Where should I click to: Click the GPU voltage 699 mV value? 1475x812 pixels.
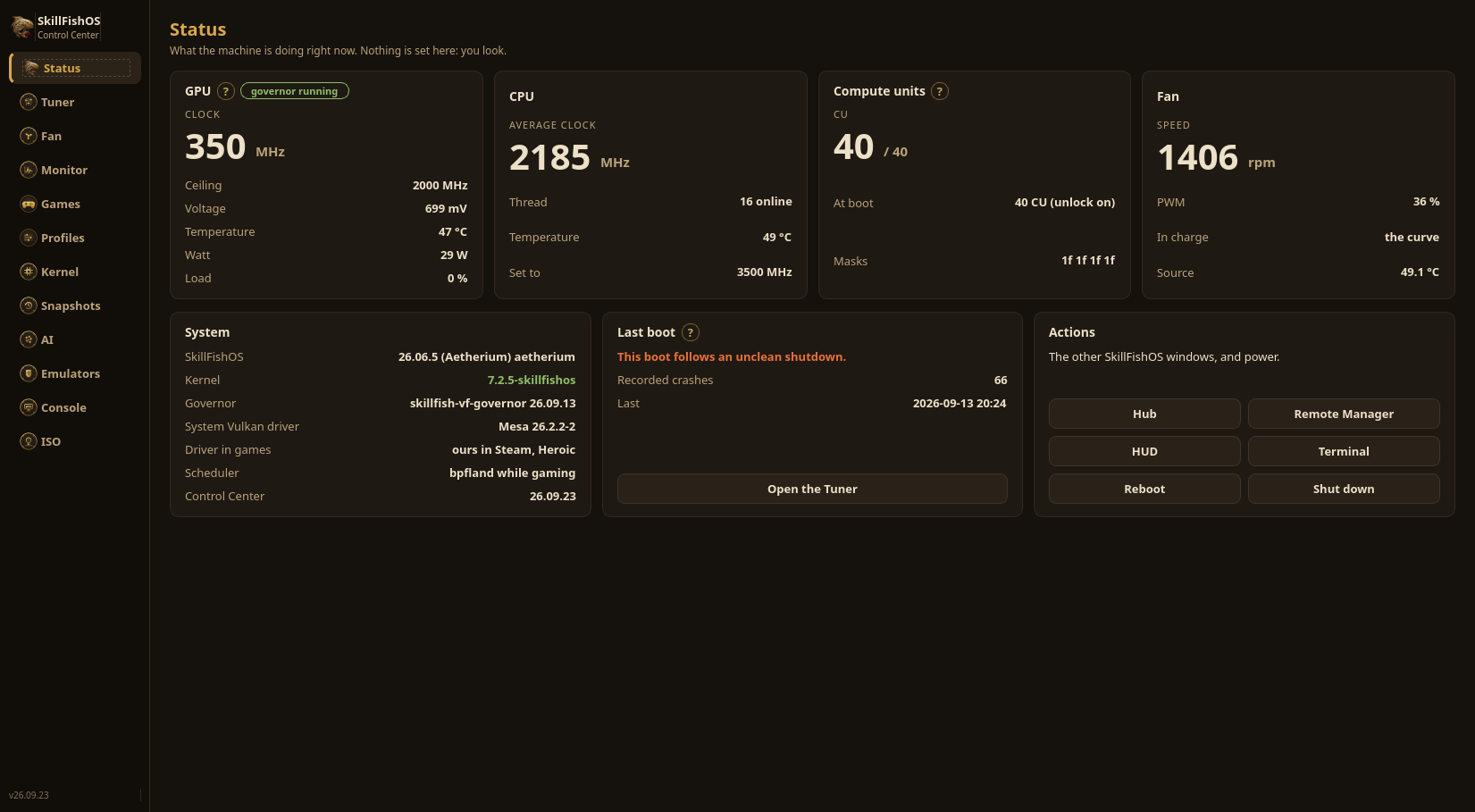[446, 209]
